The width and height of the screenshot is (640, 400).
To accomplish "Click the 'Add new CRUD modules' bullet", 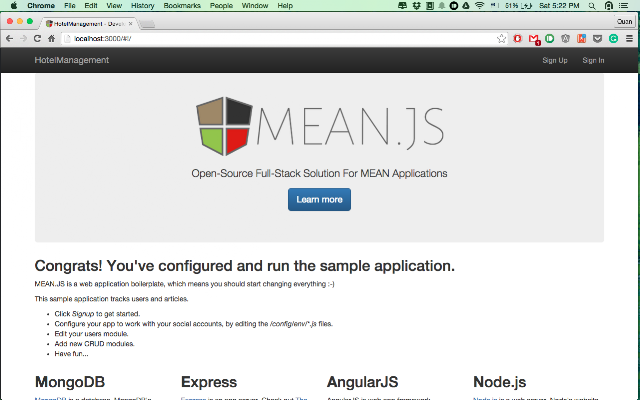I will click(x=94, y=344).
